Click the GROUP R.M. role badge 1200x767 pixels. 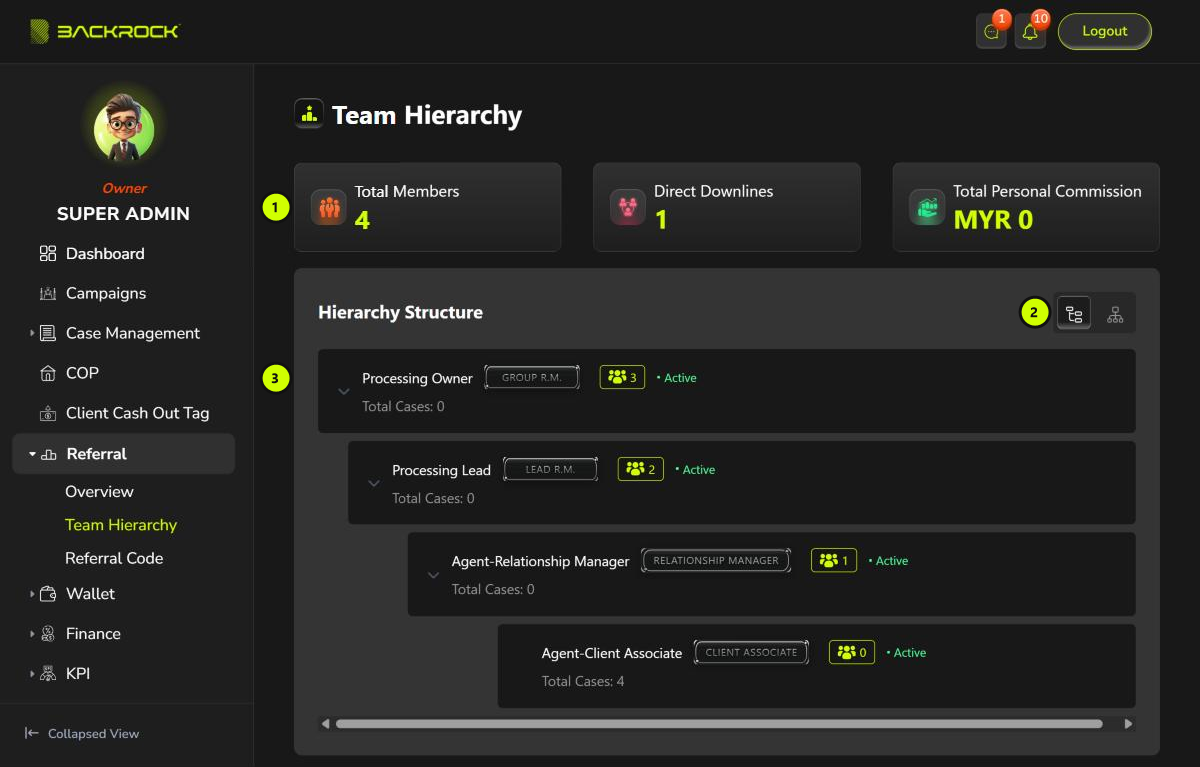coord(532,378)
